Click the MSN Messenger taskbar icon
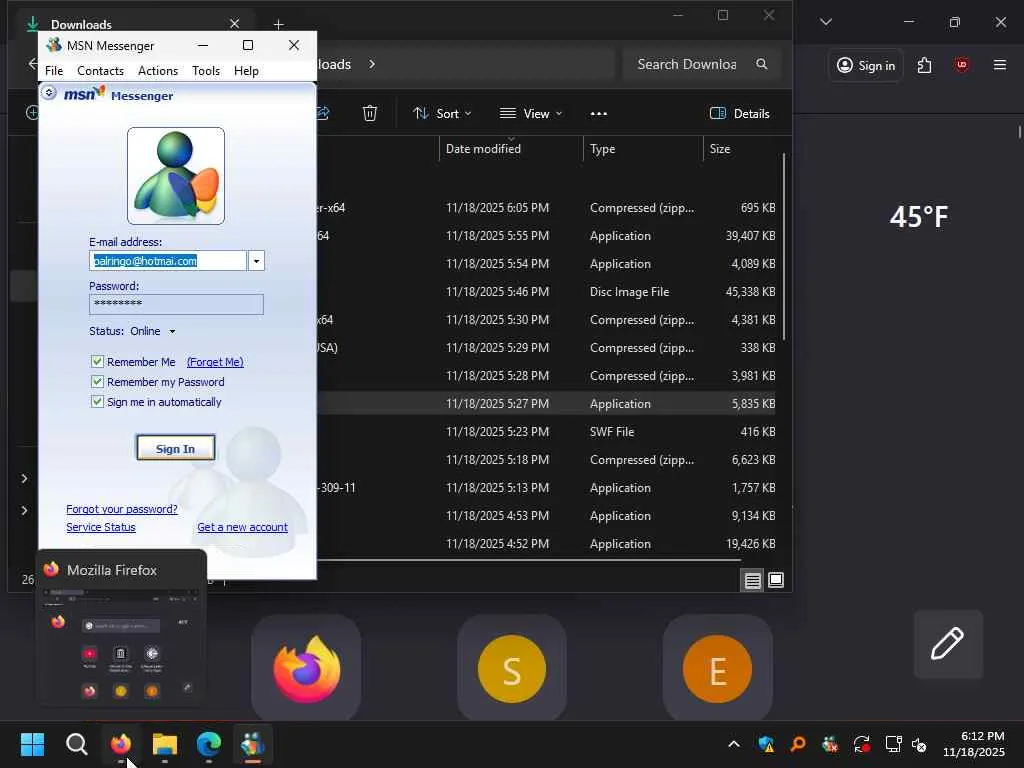Screen dimensions: 1024x768 pos(253,744)
